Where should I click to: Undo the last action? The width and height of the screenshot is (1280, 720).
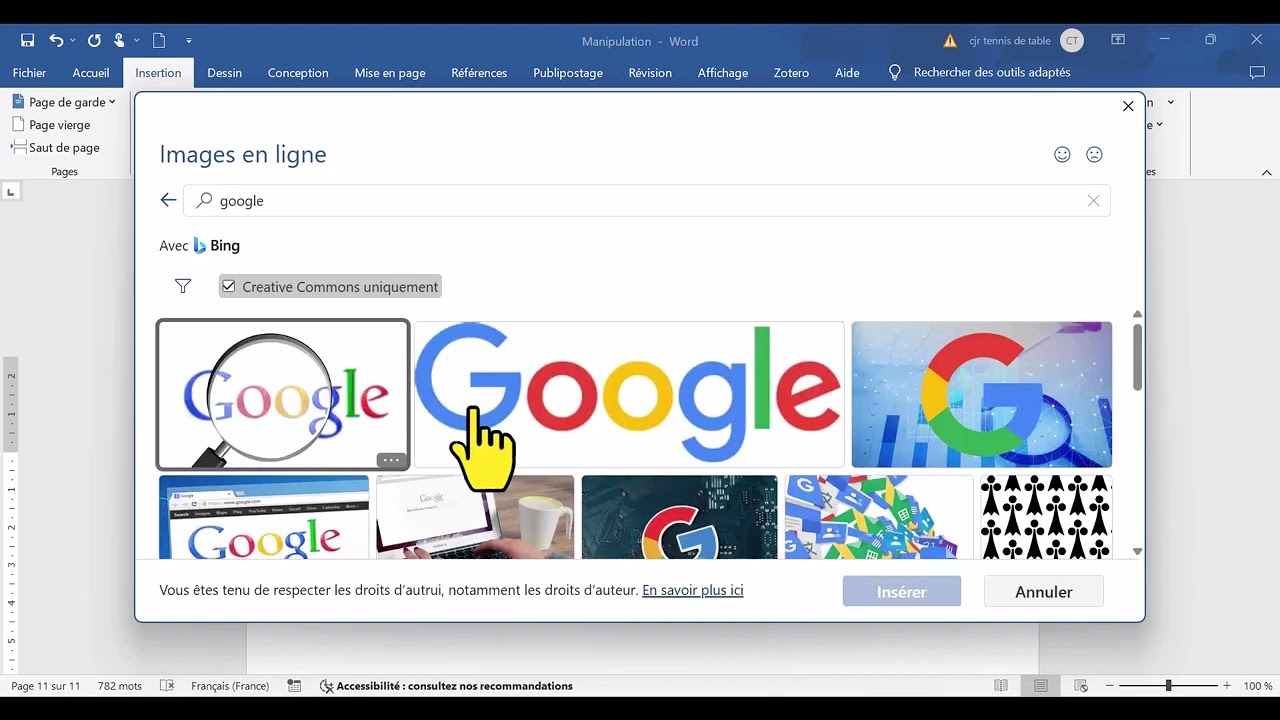point(56,41)
